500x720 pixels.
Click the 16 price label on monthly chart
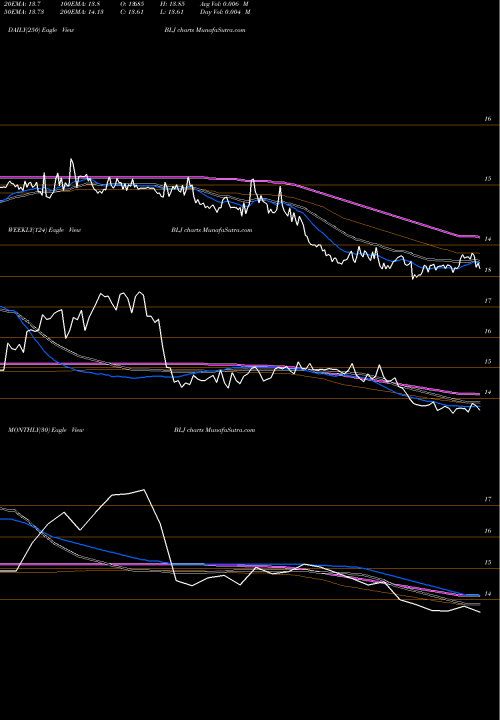point(488,531)
